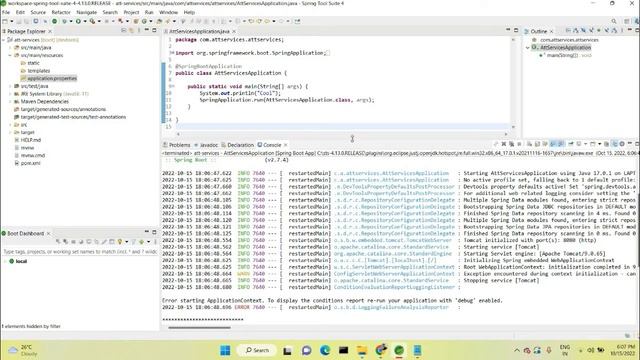Click the Boot Dashboard start/restart icon
This screenshot has height=360, width=640.
click(58, 241)
